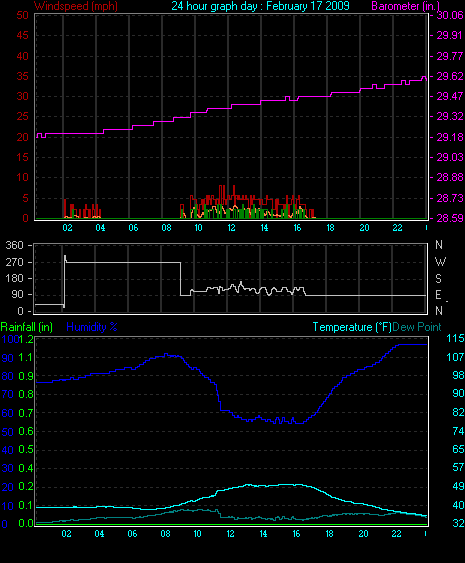Image resolution: width=465 pixels, height=563 pixels.
Task: Click the 02 hour mark on wind chart
Action: [67, 228]
